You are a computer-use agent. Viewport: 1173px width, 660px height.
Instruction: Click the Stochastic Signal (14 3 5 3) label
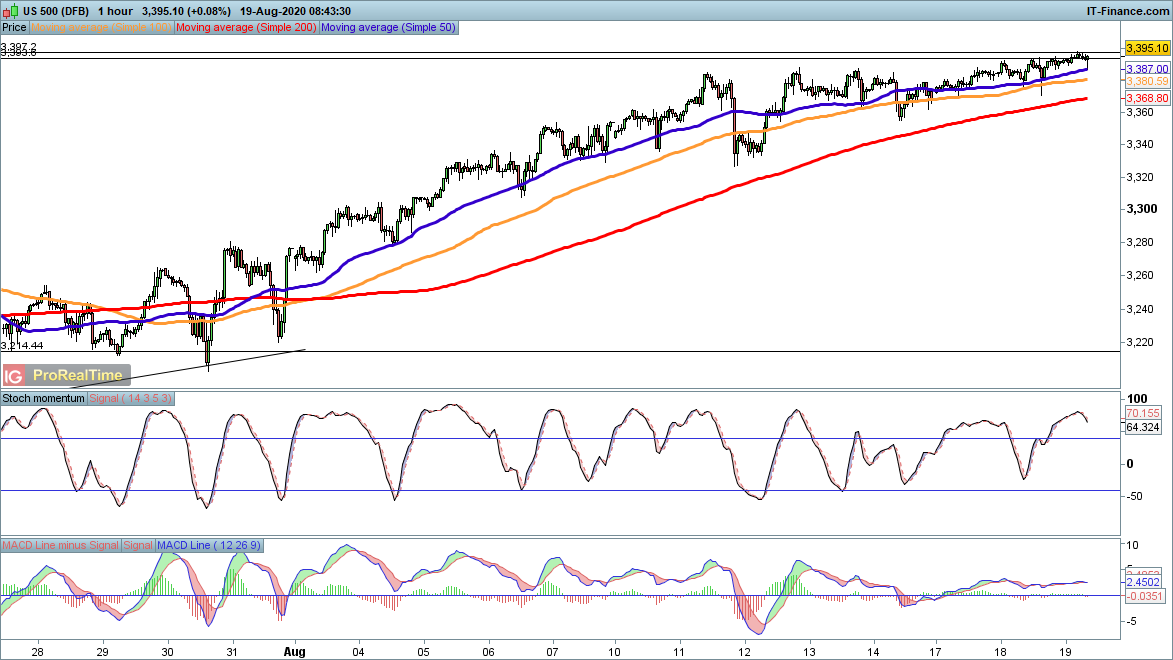click(133, 398)
